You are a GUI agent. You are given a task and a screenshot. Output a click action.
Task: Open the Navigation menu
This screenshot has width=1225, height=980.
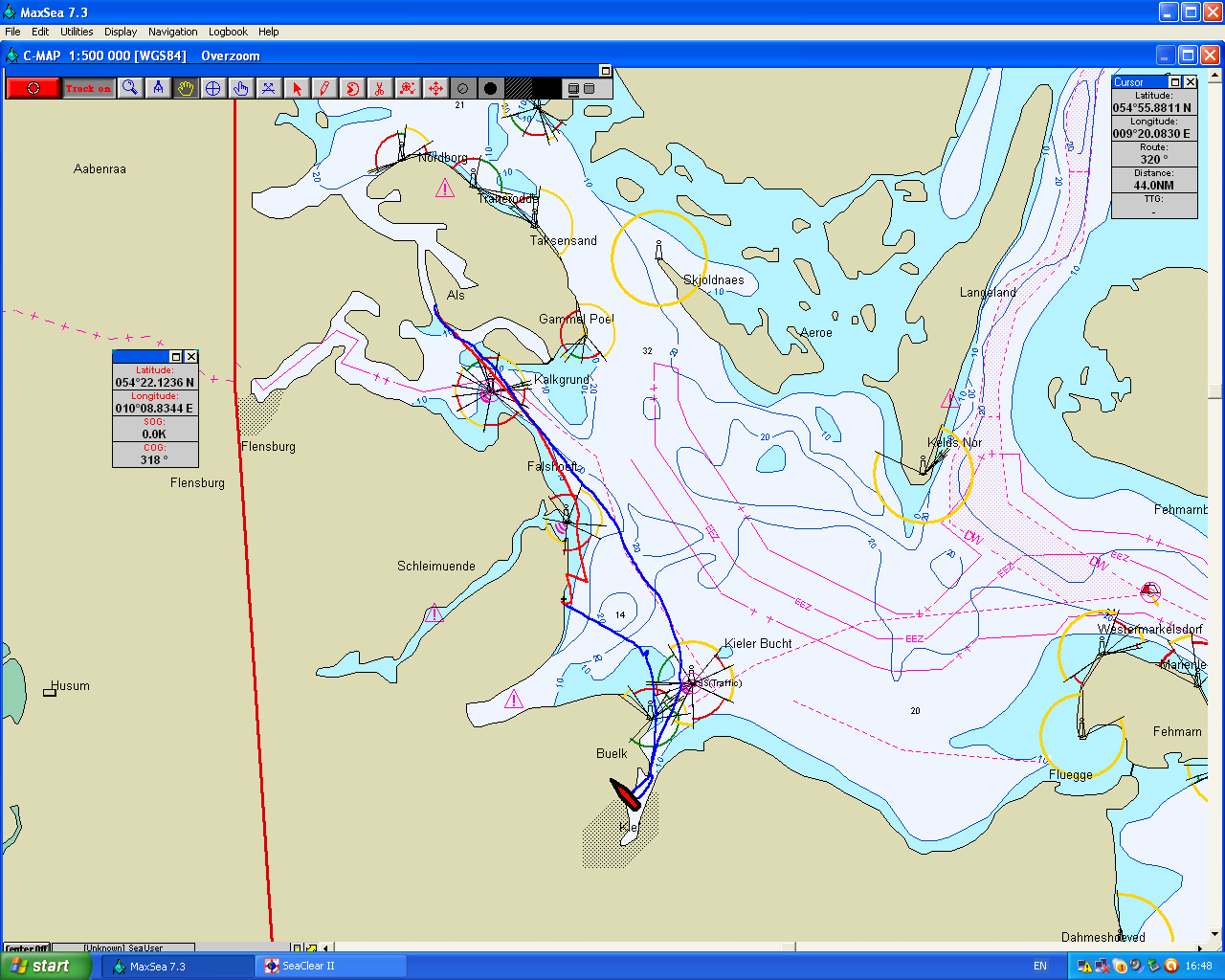click(x=173, y=32)
